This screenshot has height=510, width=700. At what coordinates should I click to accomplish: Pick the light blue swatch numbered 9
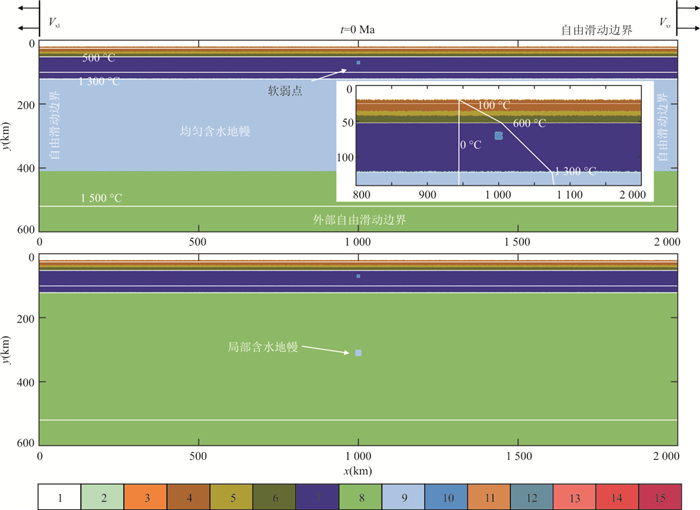403,494
